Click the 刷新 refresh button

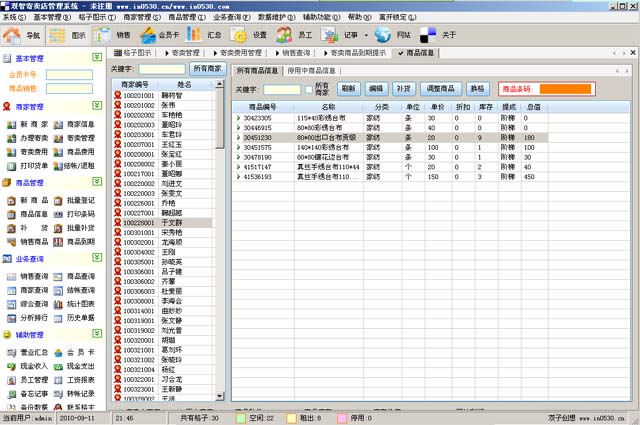tap(347, 89)
